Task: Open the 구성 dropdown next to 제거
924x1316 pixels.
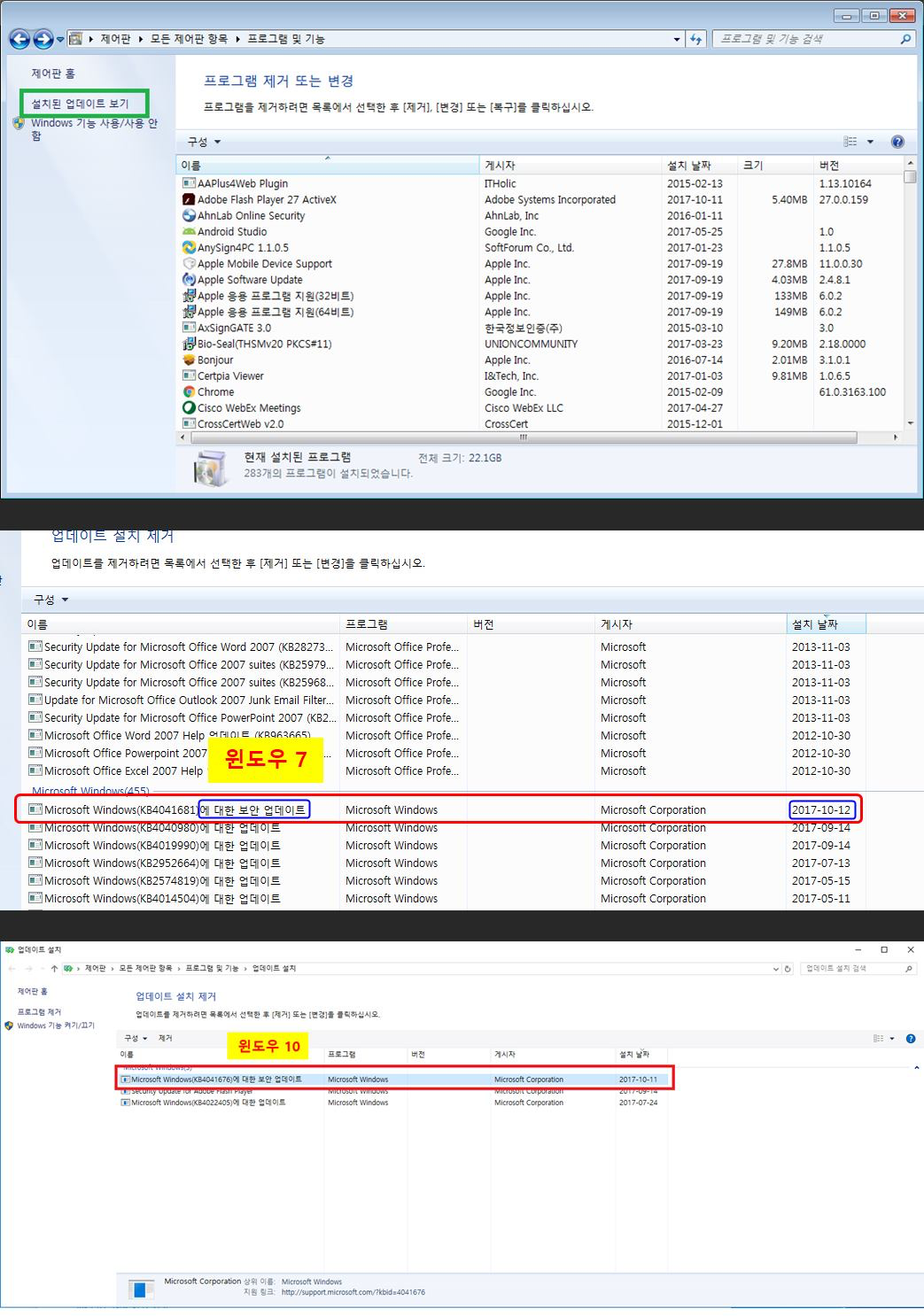Action: 136,1038
